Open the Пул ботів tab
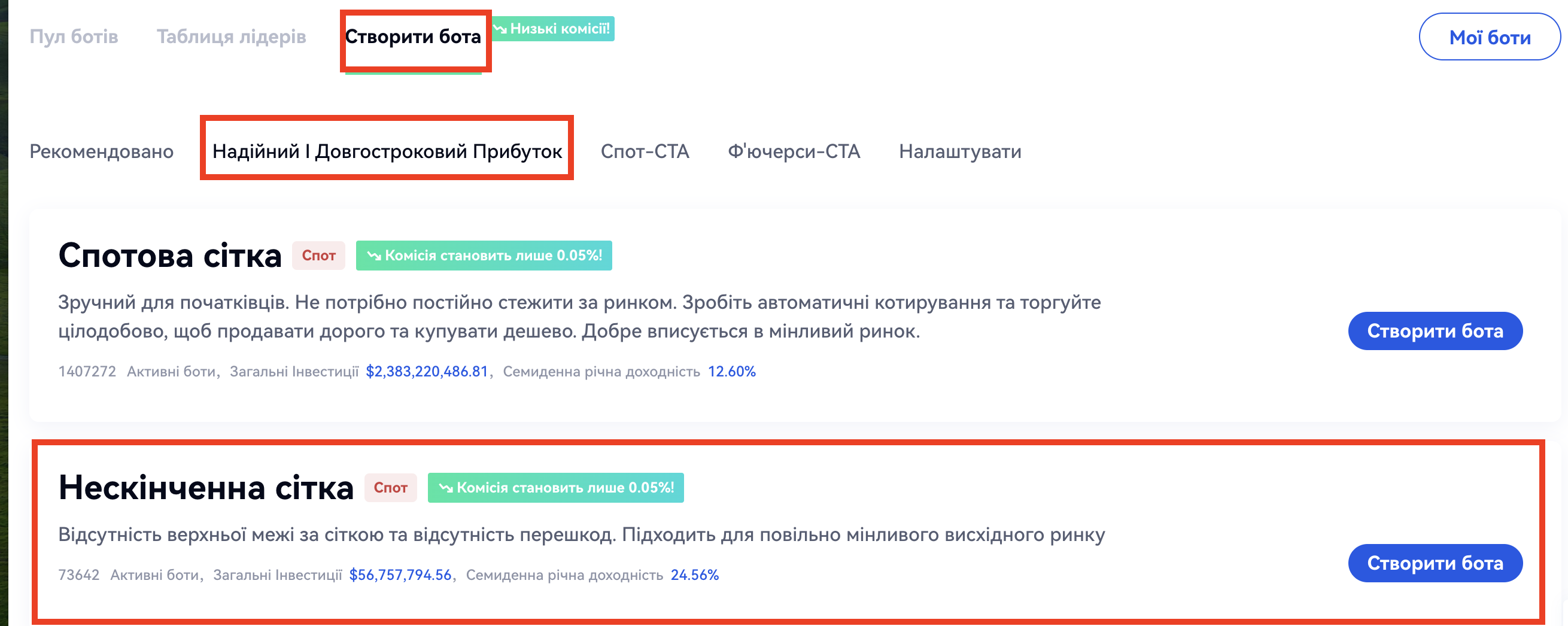 [x=74, y=37]
